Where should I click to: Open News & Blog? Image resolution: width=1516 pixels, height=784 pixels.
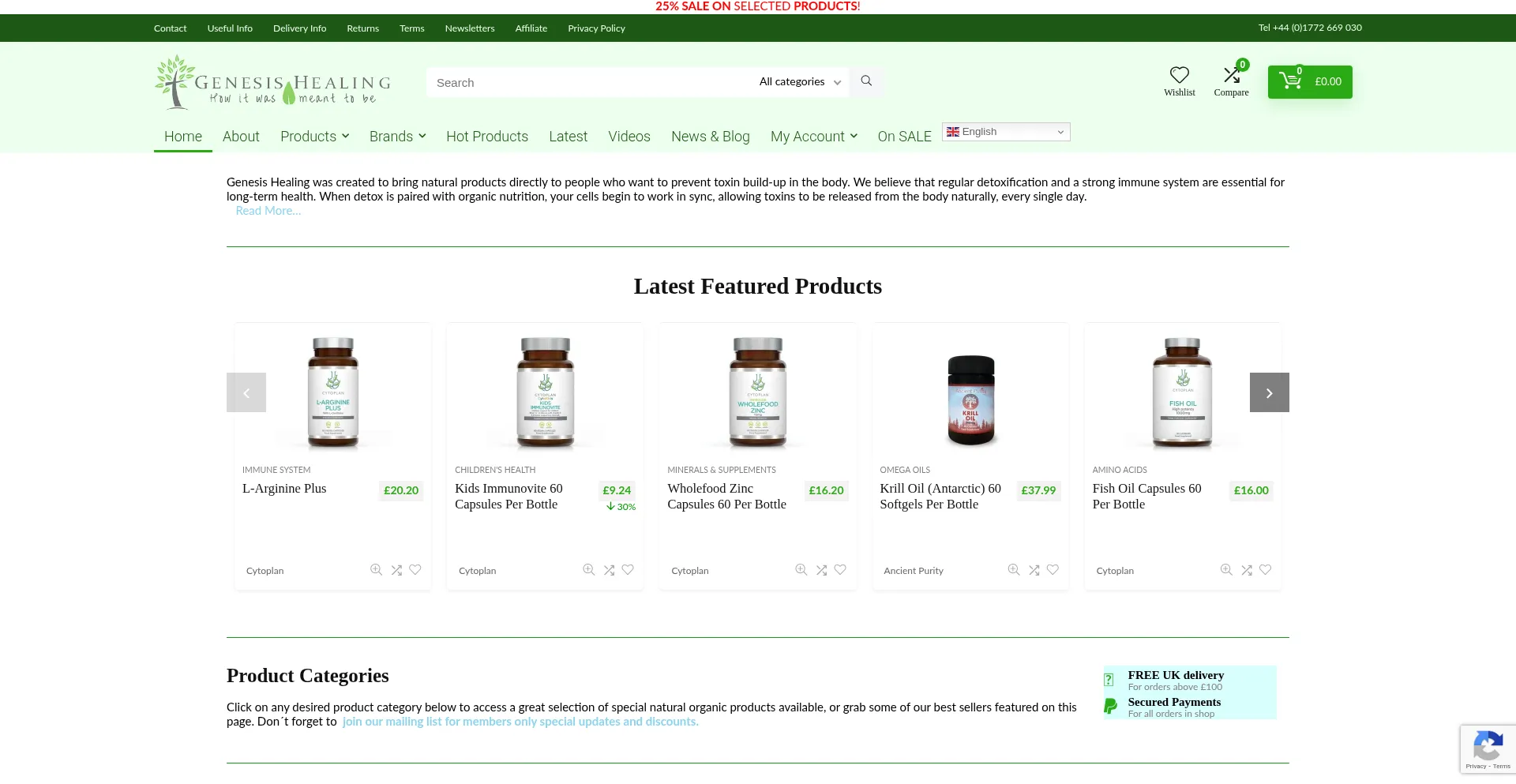click(x=711, y=137)
